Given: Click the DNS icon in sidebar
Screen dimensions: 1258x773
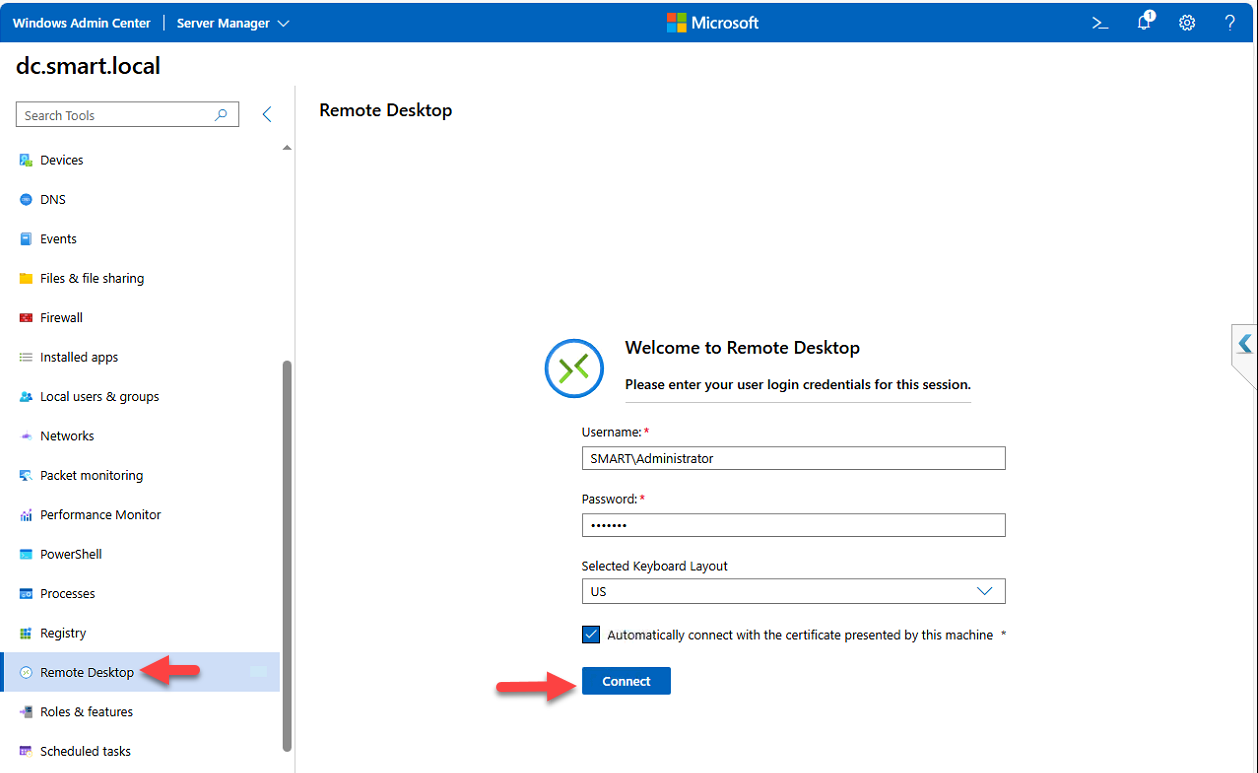Looking at the screenshot, I should tap(26, 200).
